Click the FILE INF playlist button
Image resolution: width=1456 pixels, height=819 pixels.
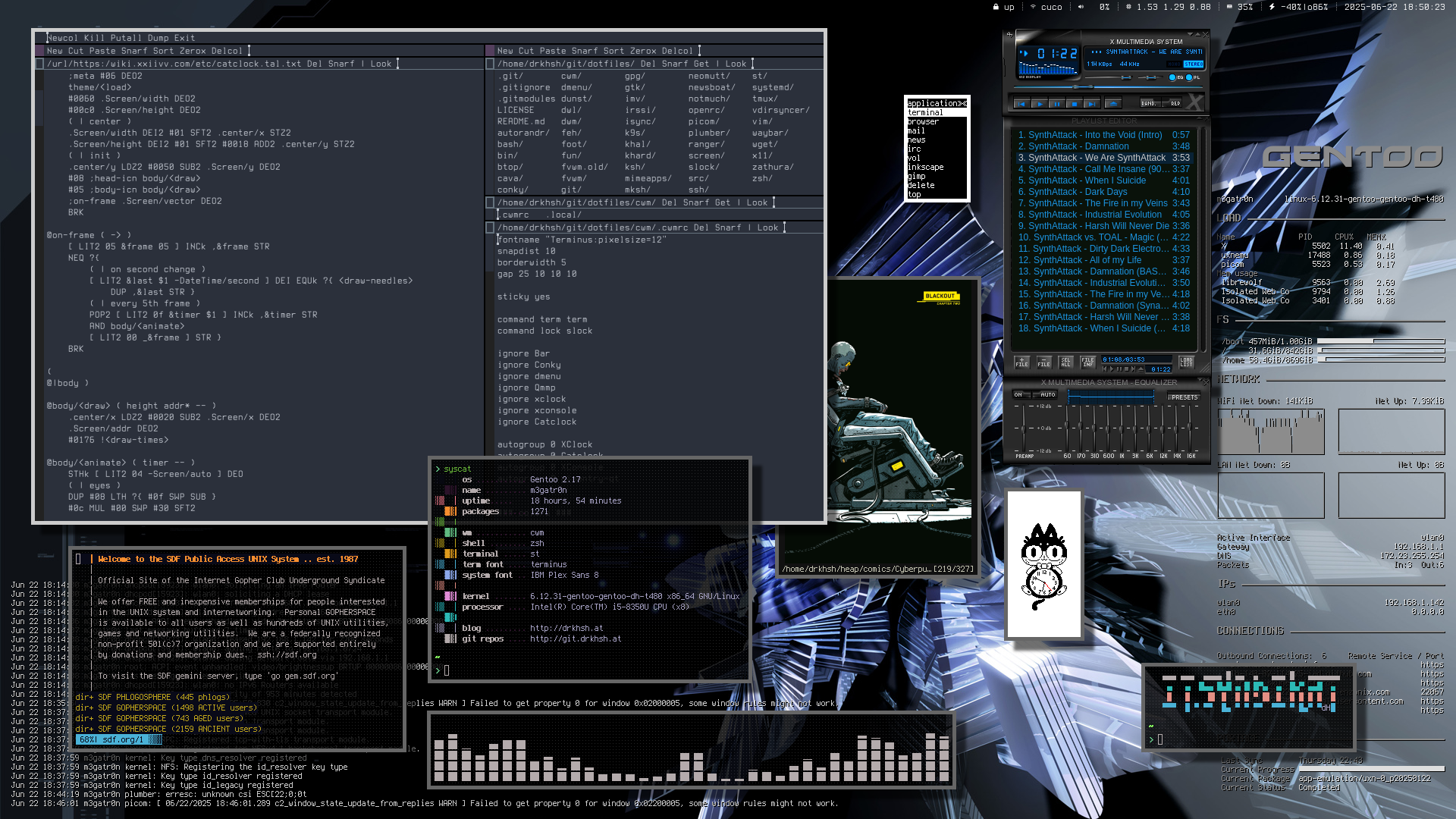click(1088, 362)
